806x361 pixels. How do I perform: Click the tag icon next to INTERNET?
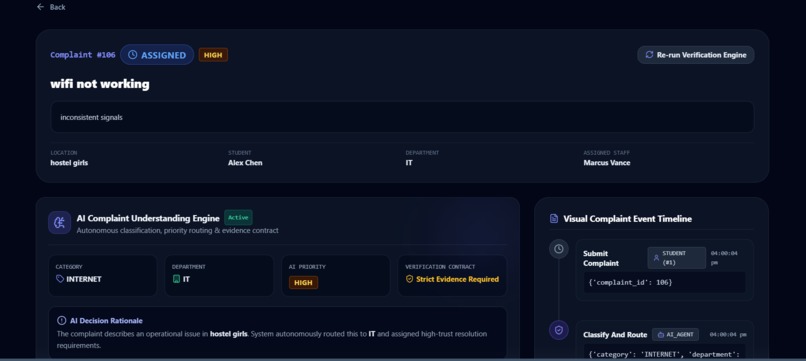[60, 279]
